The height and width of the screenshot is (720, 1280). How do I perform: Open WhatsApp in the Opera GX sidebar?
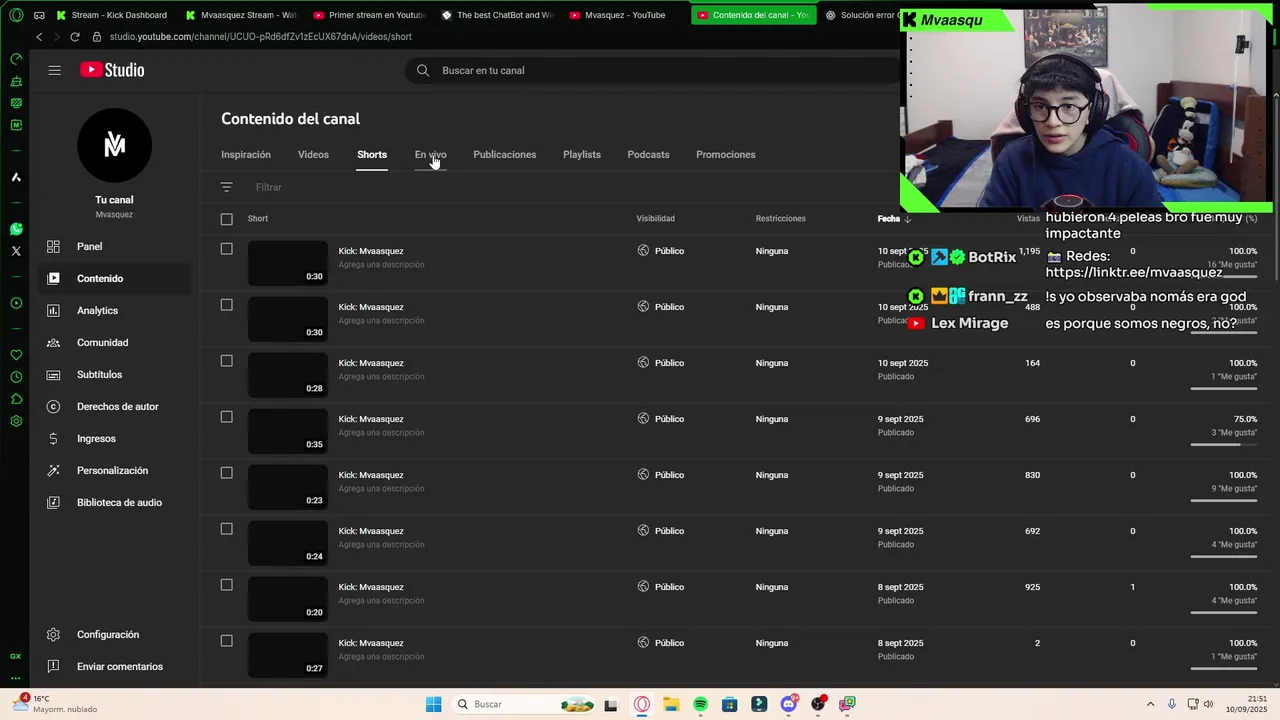coord(16,229)
